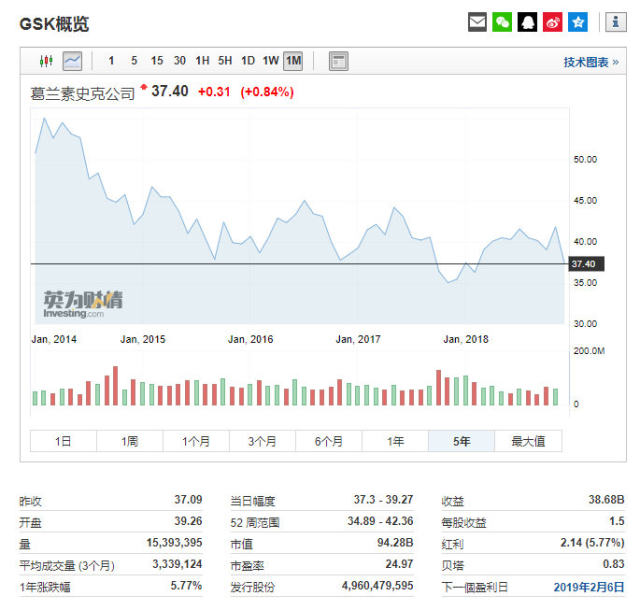Click the dividend value 2.14 (5.77%)
Image resolution: width=640 pixels, height=610 pixels.
[592, 543]
